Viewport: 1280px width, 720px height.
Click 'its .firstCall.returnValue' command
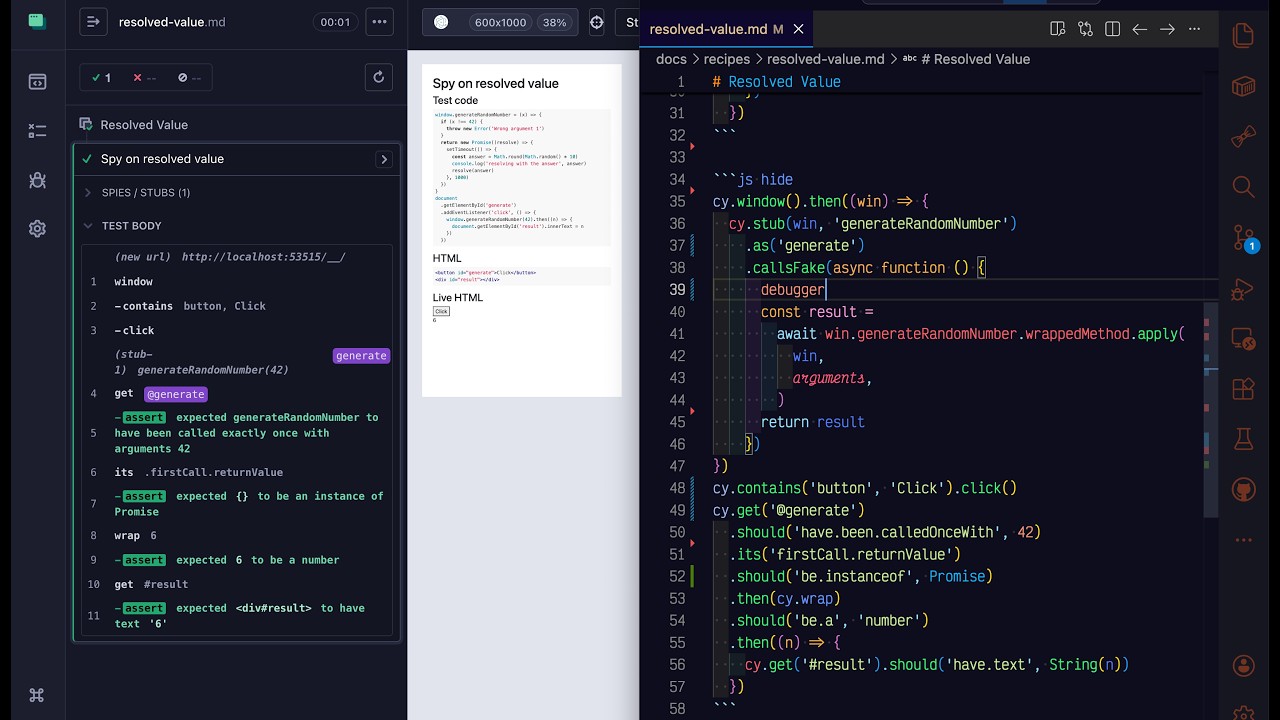pos(237,472)
